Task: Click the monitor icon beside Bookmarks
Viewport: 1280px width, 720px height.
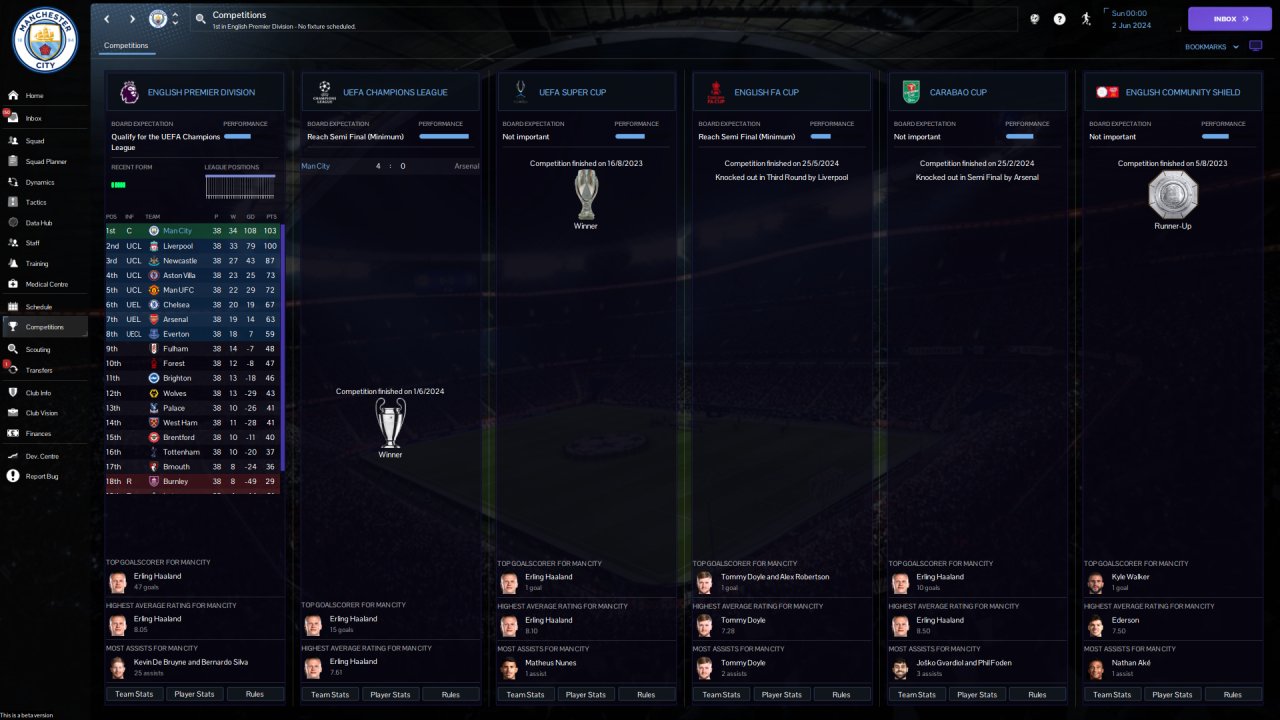Action: click(x=1256, y=46)
